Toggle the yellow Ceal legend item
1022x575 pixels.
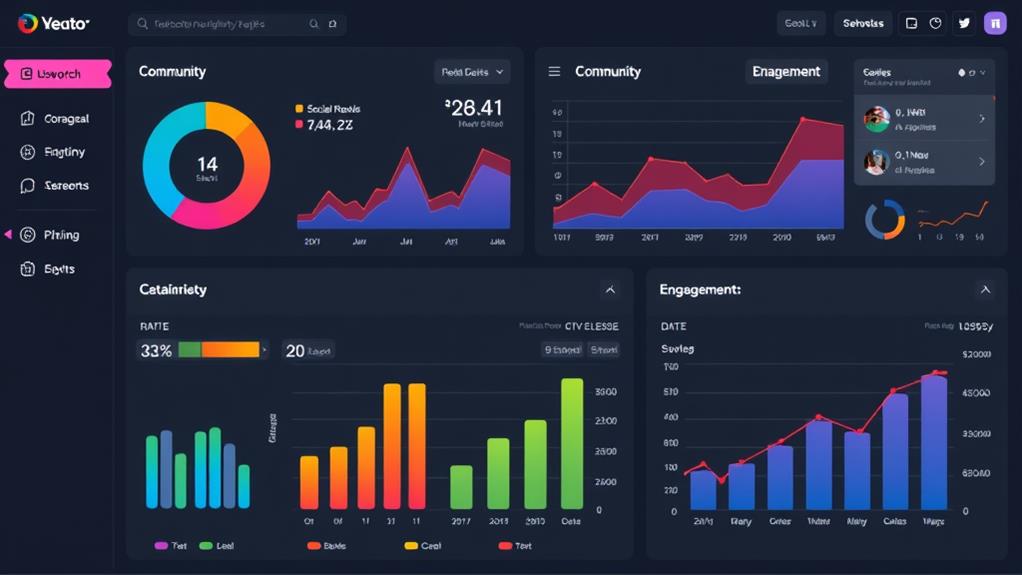click(423, 546)
